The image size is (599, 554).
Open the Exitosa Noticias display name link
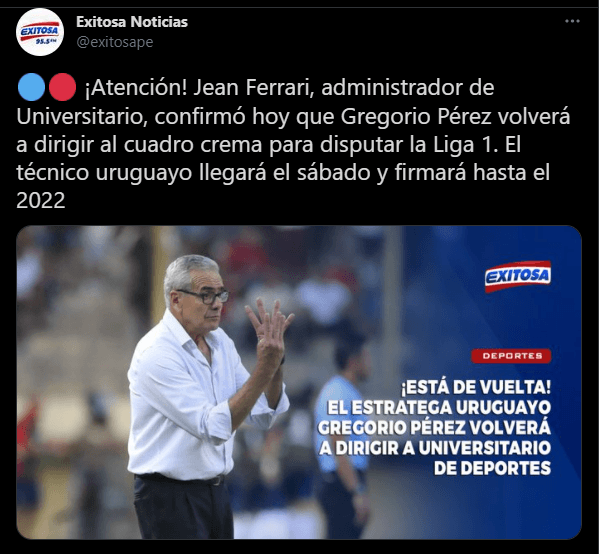pos(132,22)
